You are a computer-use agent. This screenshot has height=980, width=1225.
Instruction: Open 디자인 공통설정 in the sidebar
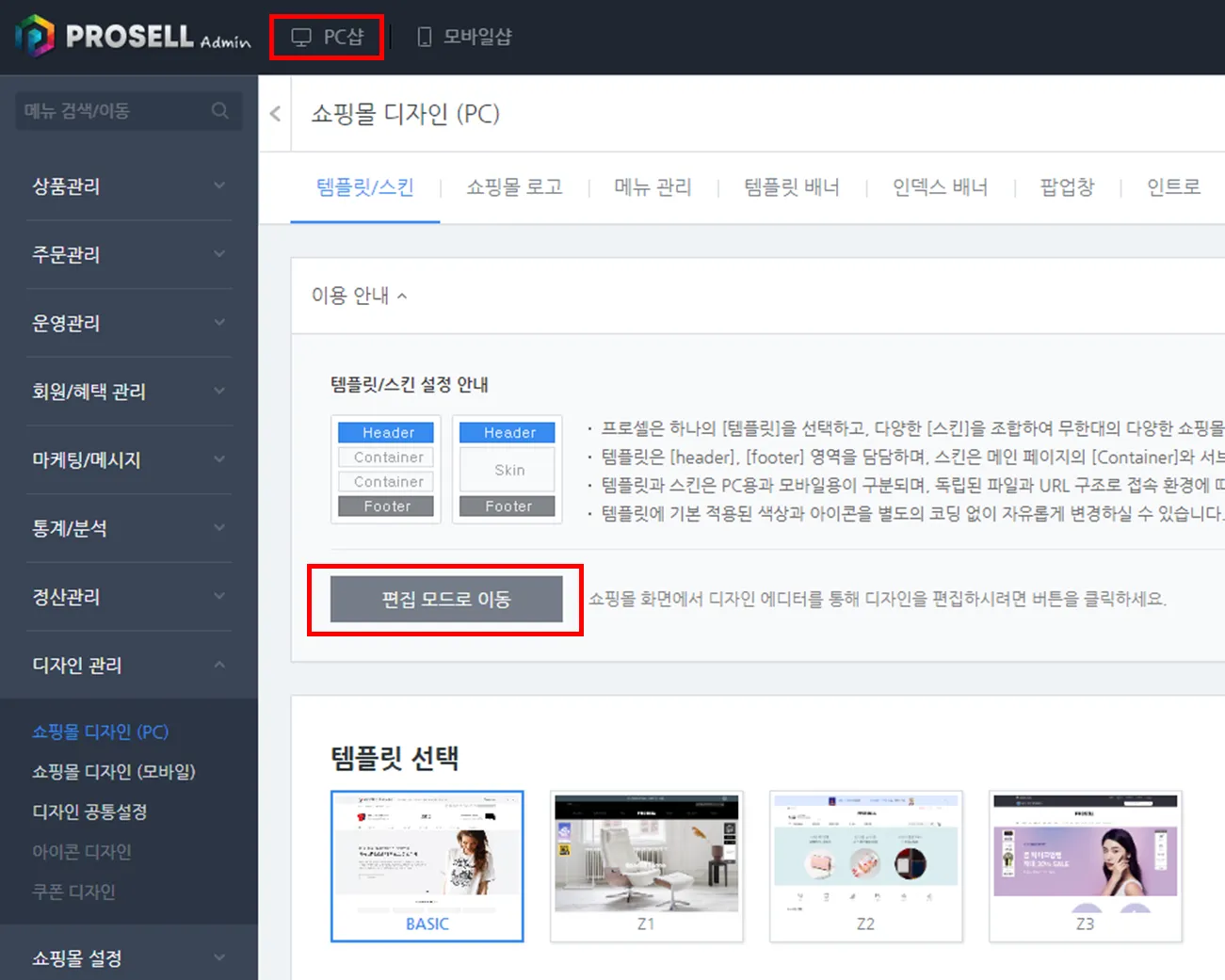coord(89,811)
